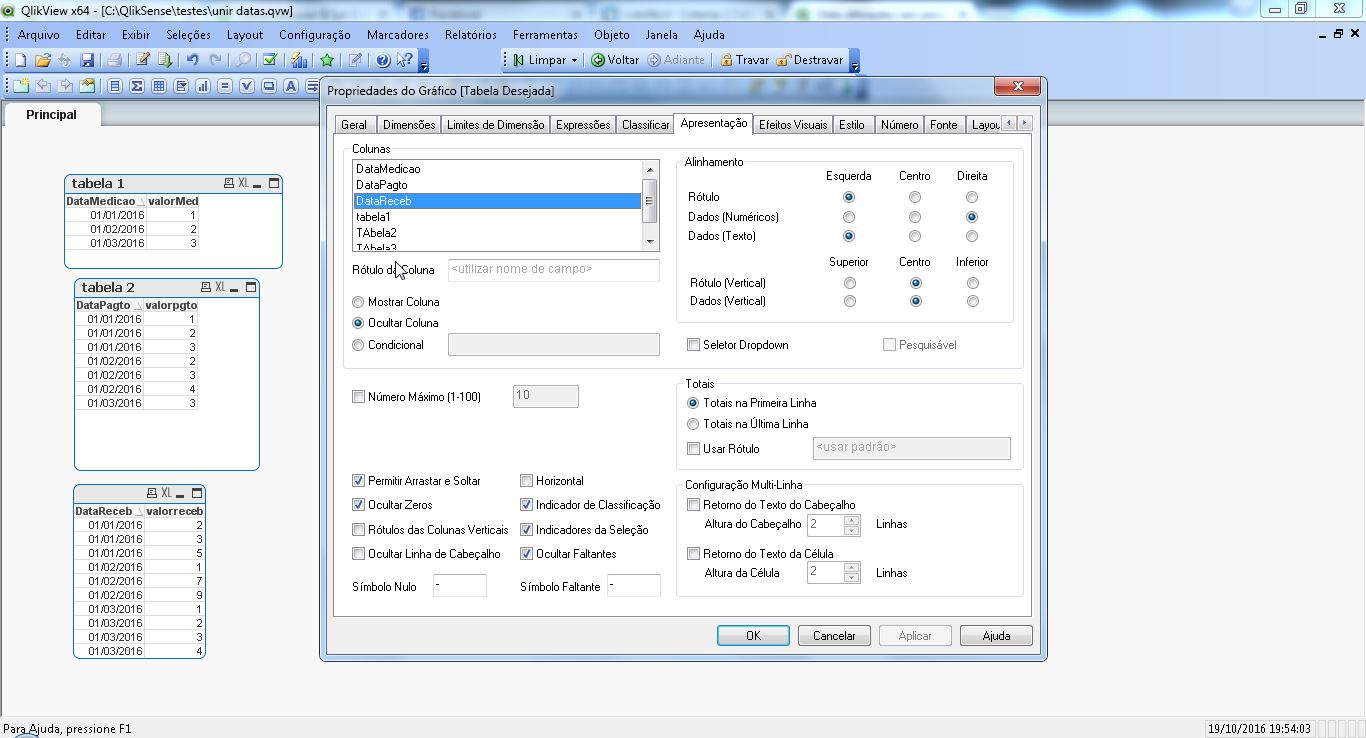
Task: Open the Quick Chart wizard icon
Action: (x=299, y=60)
